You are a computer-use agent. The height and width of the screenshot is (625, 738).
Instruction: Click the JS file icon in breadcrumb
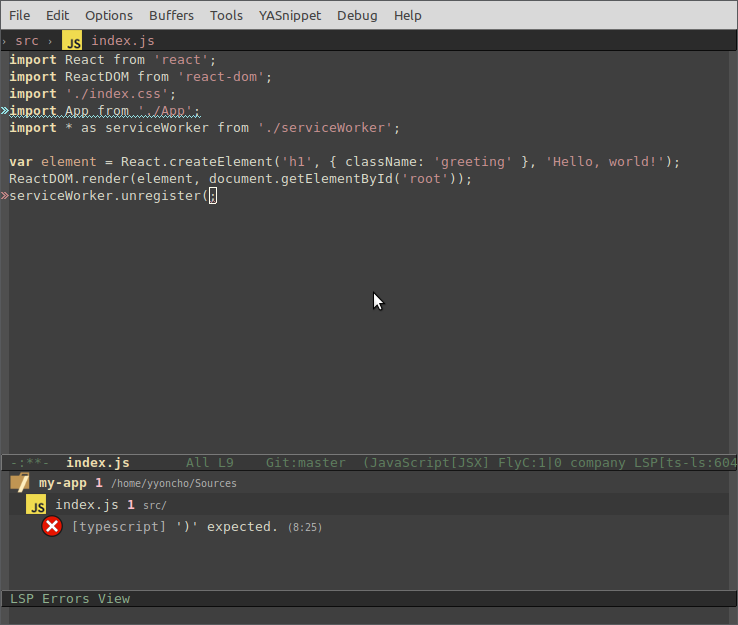[73, 41]
